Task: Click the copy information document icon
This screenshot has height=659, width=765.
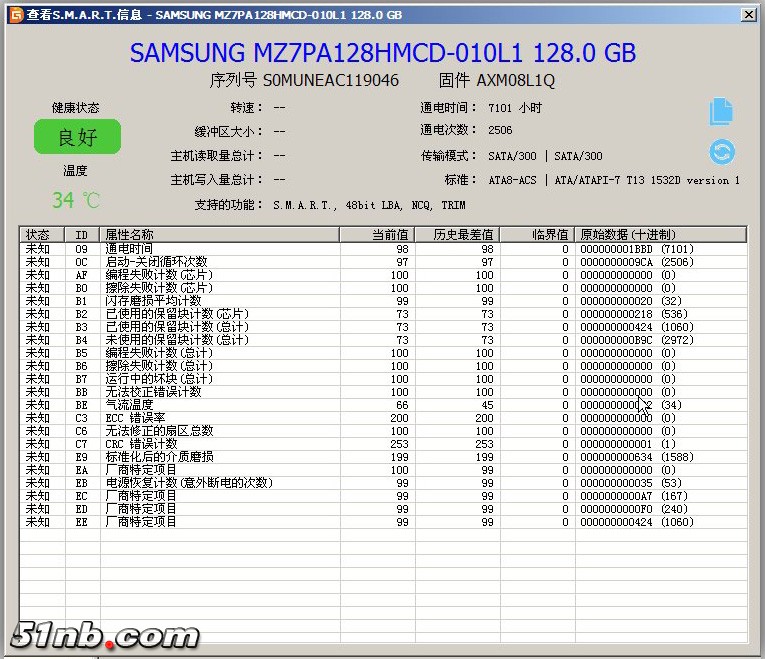Action: (x=721, y=112)
